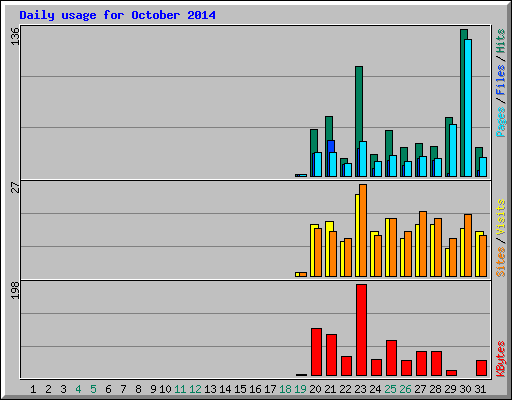Click the Sites legend label
This screenshot has height=400, width=512.
(x=501, y=262)
